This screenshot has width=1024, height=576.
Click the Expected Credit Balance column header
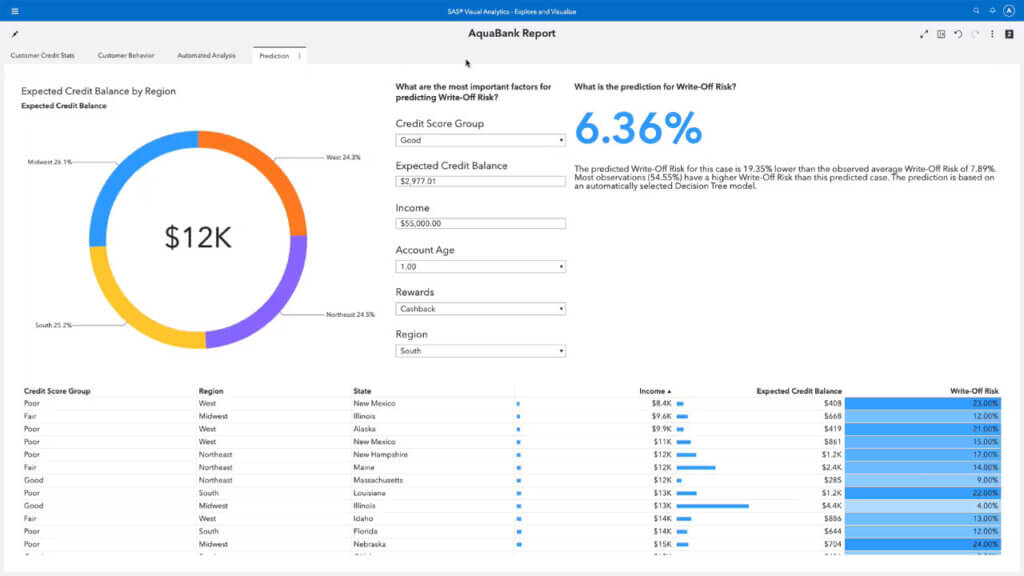pyautogui.click(x=799, y=391)
